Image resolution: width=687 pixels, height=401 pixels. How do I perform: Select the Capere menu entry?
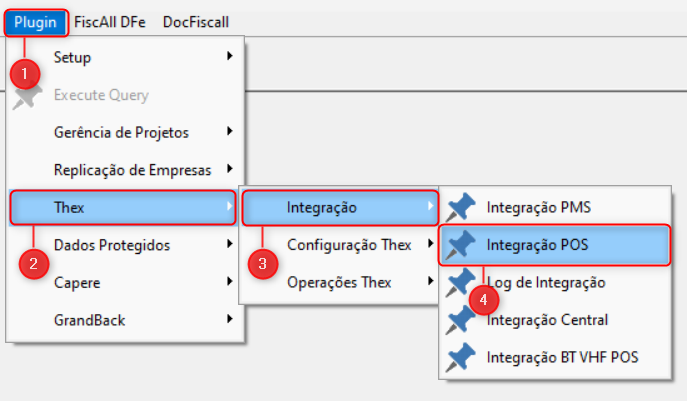tap(77, 282)
